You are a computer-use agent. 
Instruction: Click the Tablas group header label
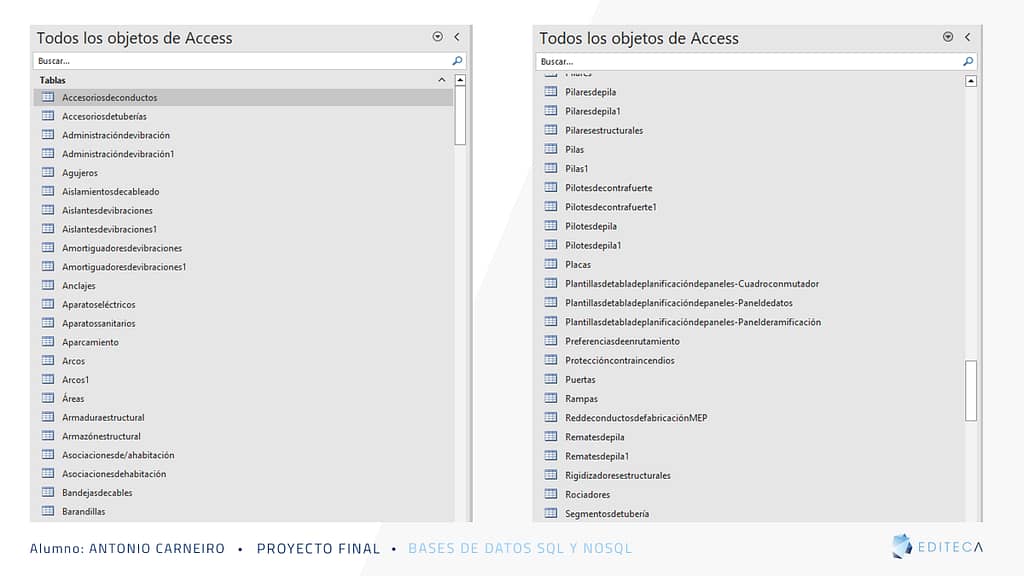tap(52, 80)
